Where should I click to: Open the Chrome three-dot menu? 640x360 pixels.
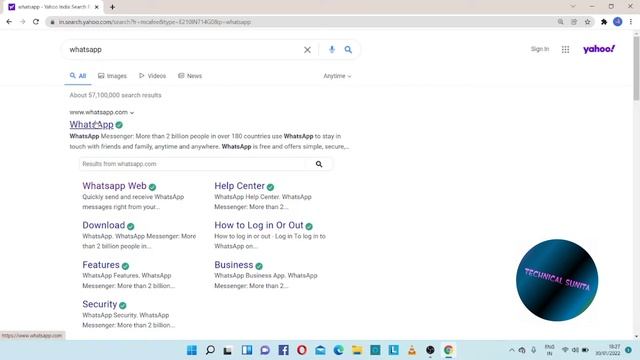click(x=631, y=22)
